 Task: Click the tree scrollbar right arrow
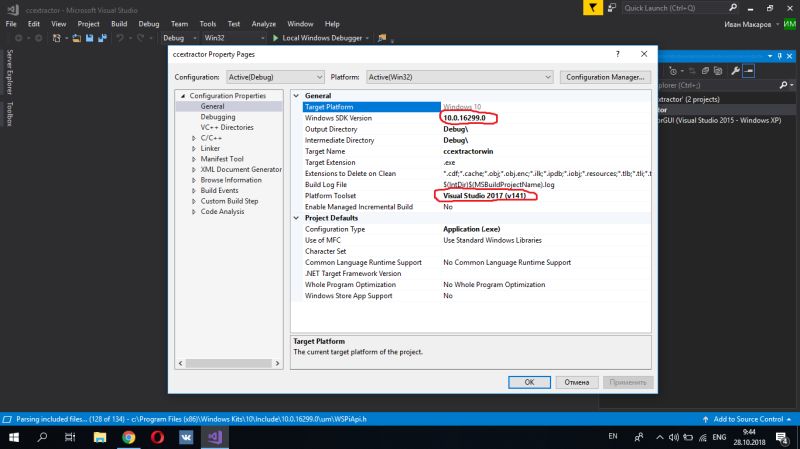point(278,363)
